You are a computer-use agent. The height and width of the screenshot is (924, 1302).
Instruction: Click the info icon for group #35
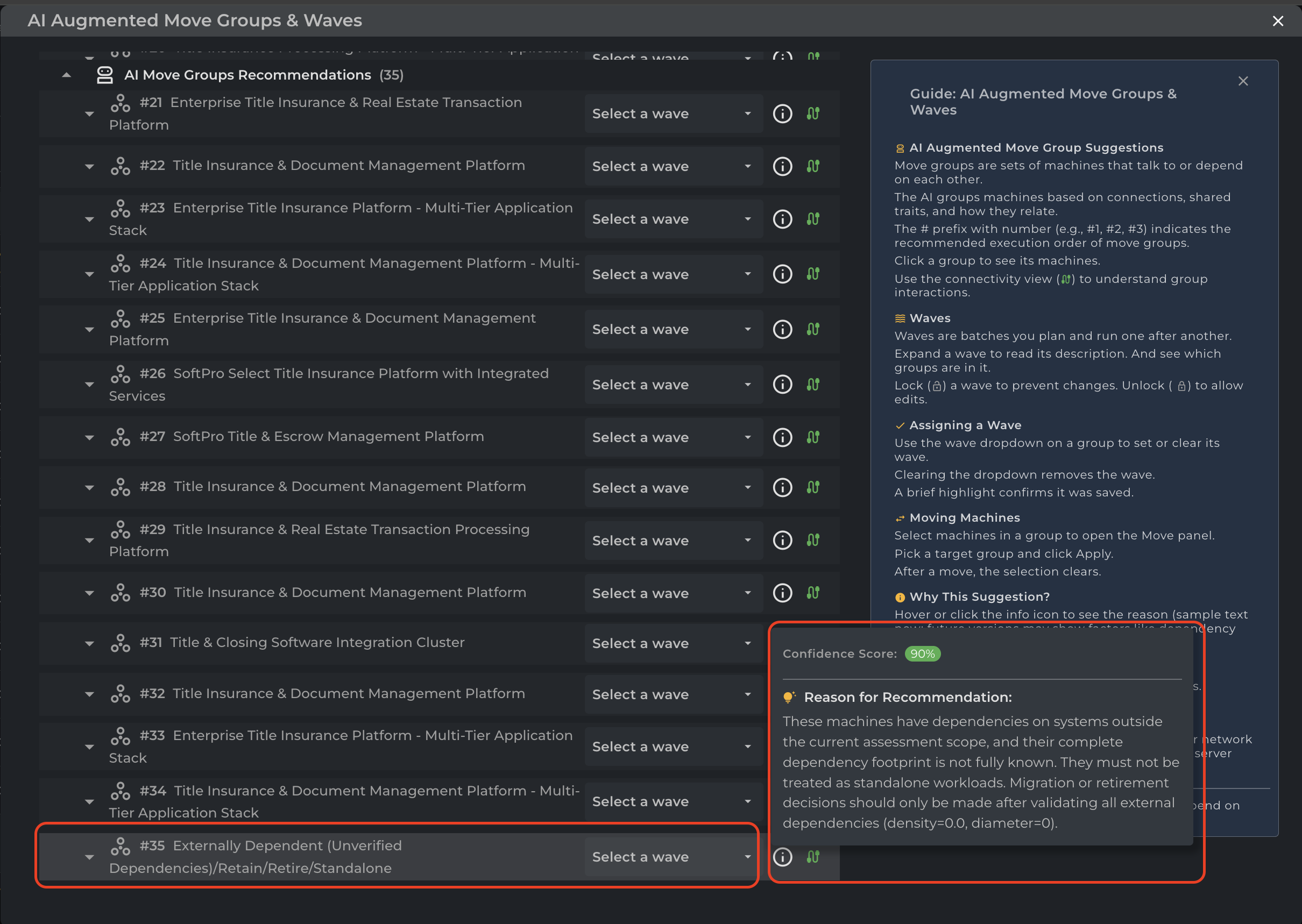click(x=782, y=856)
